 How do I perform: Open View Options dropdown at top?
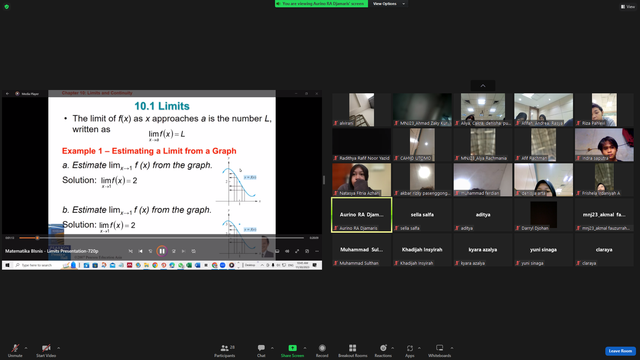(x=388, y=4)
